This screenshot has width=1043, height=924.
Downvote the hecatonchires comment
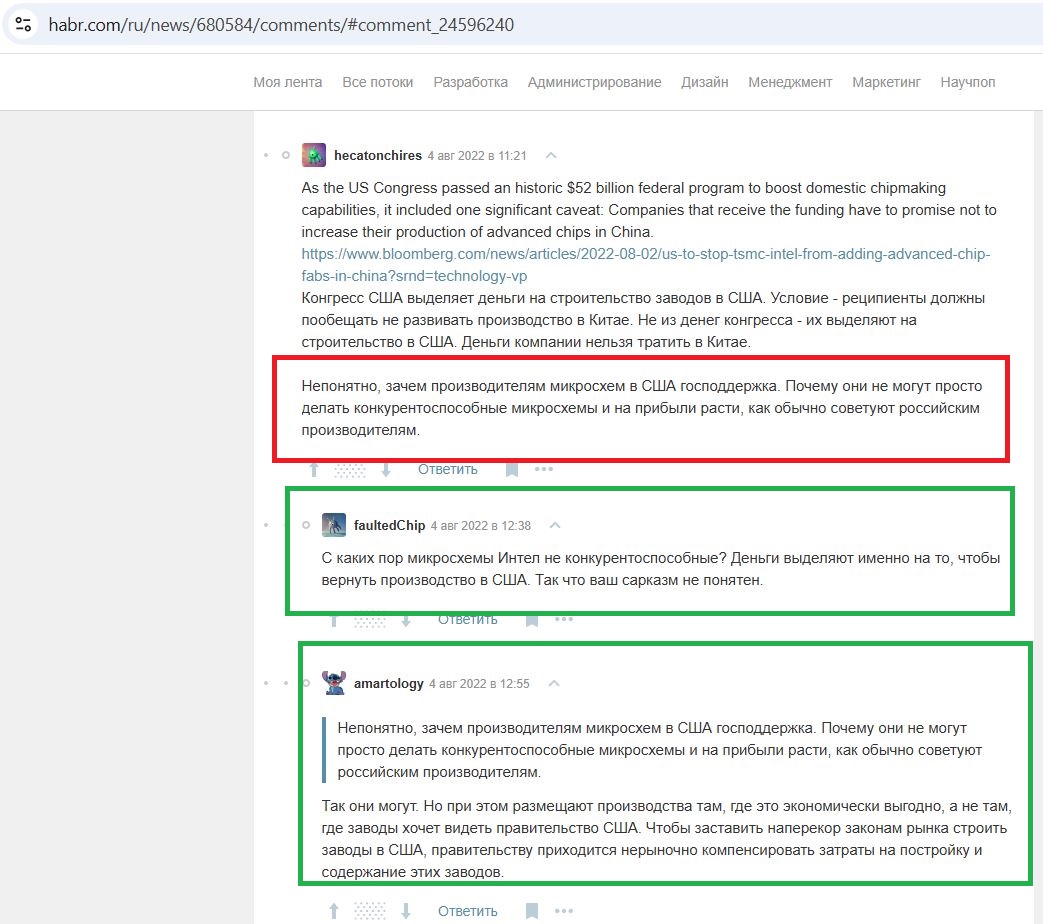coord(386,470)
